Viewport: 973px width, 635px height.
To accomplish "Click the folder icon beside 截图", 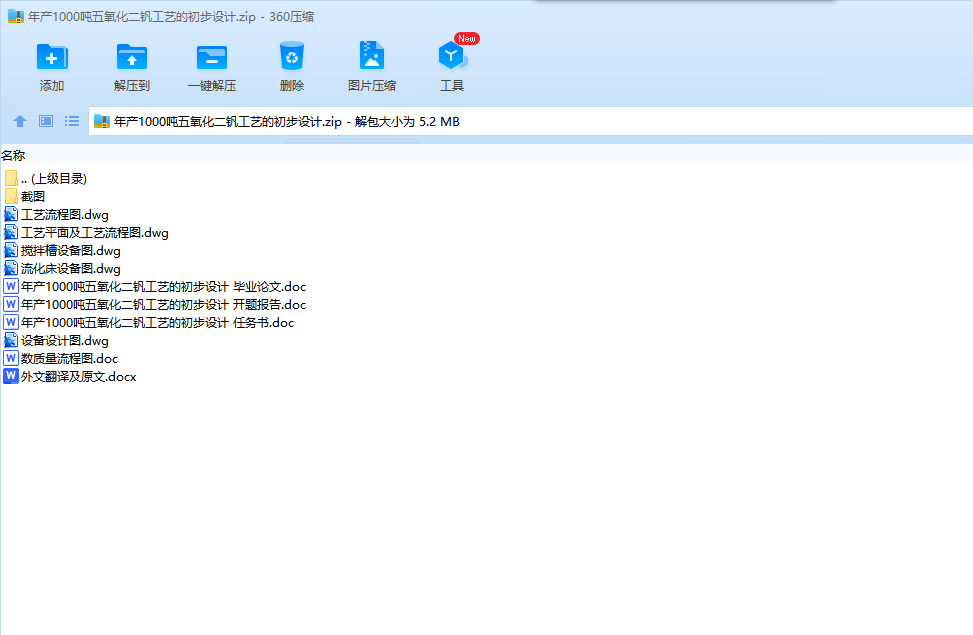I will coord(11,197).
